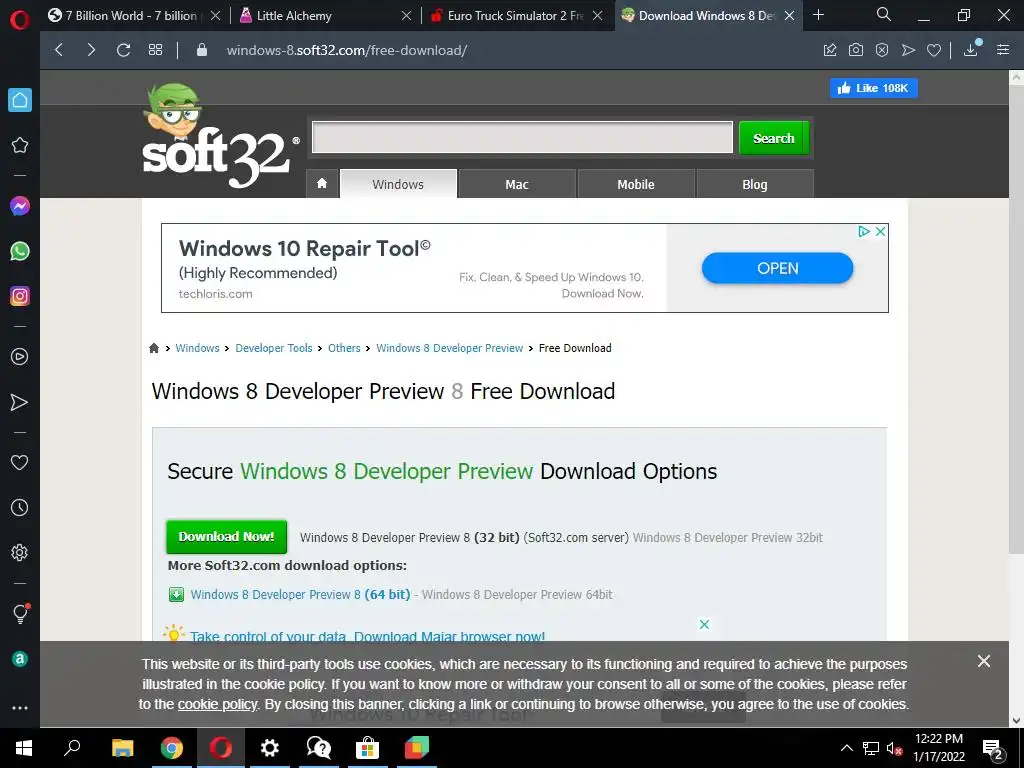The image size is (1024, 768).
Task: Open the Blog tab
Action: [754, 184]
